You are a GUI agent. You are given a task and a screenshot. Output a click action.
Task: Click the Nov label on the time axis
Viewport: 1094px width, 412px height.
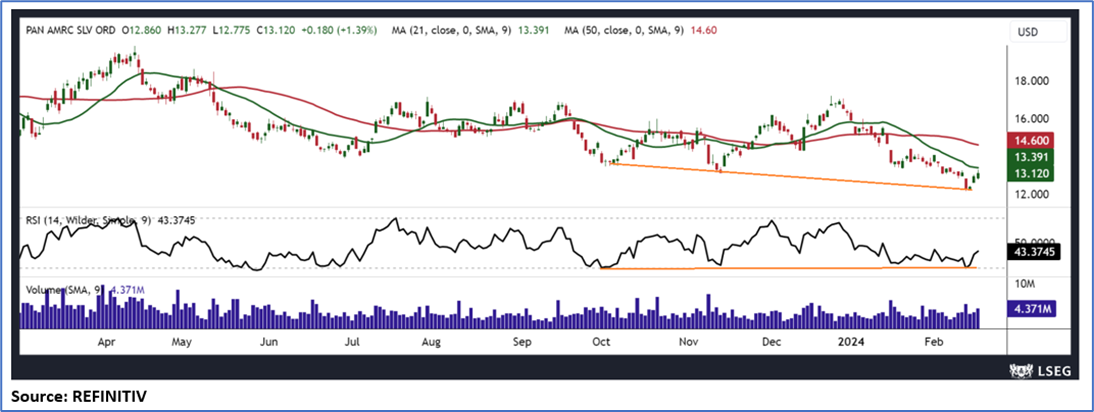coord(689,342)
